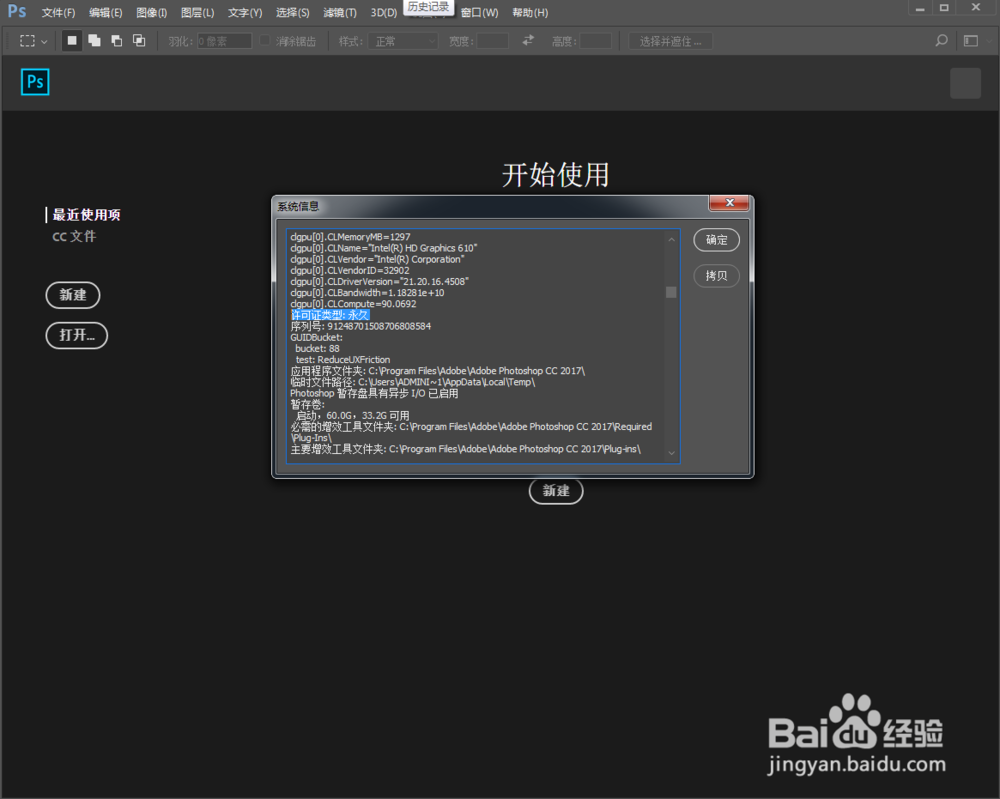
Task: Click the 序列号 serial number line
Action: coord(360,326)
